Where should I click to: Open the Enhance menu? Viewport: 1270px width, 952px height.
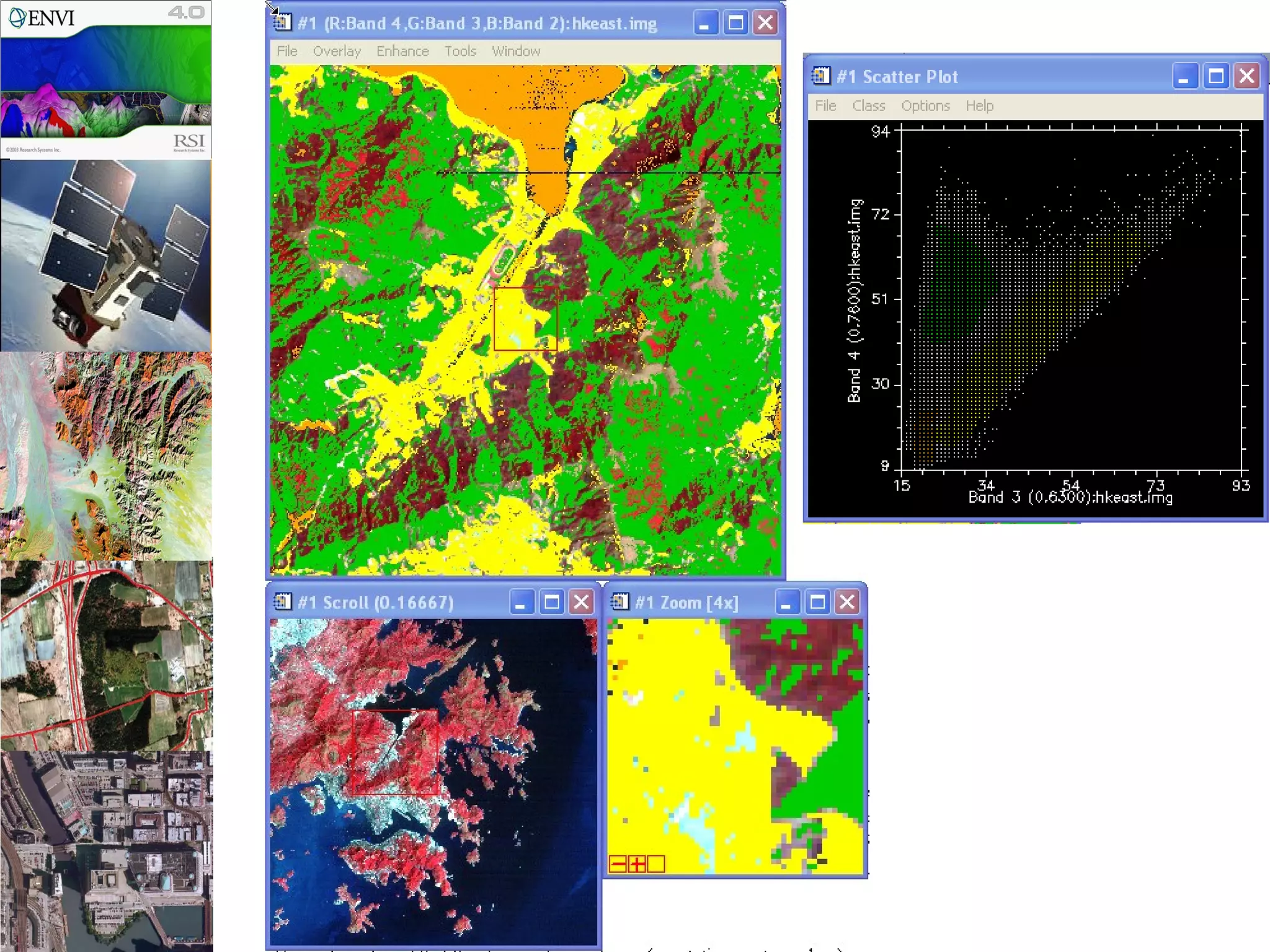402,51
